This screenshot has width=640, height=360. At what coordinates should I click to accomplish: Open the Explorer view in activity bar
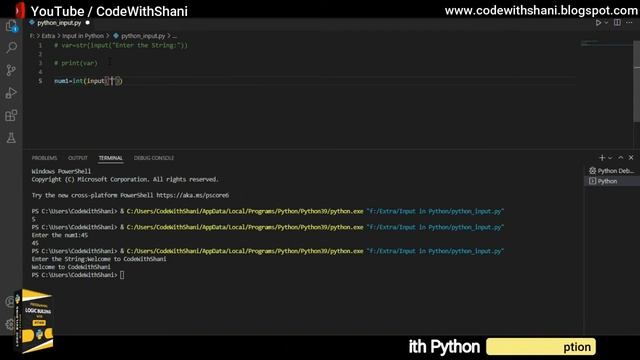click(11, 27)
